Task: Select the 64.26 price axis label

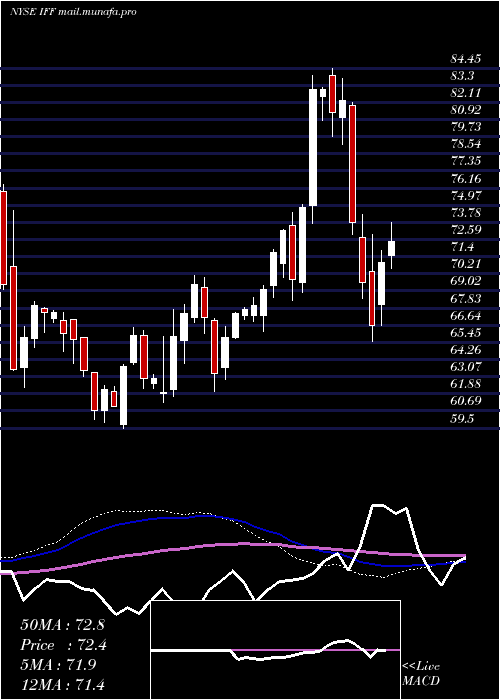Action: click(x=465, y=350)
